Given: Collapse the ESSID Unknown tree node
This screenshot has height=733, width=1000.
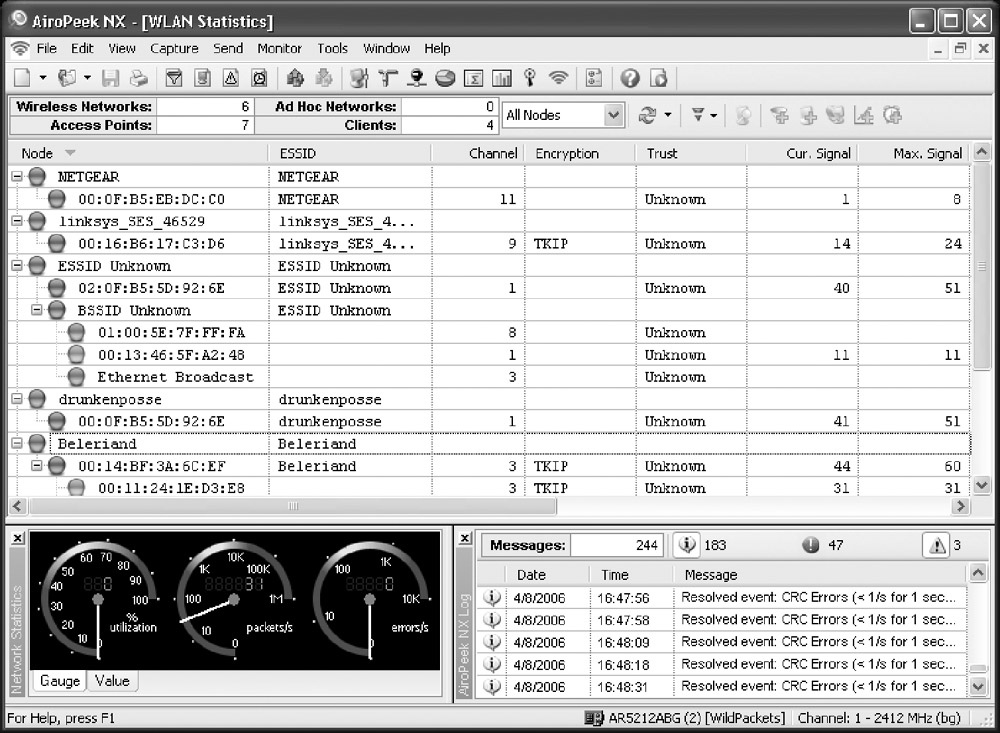Looking at the screenshot, I should pos(17,265).
